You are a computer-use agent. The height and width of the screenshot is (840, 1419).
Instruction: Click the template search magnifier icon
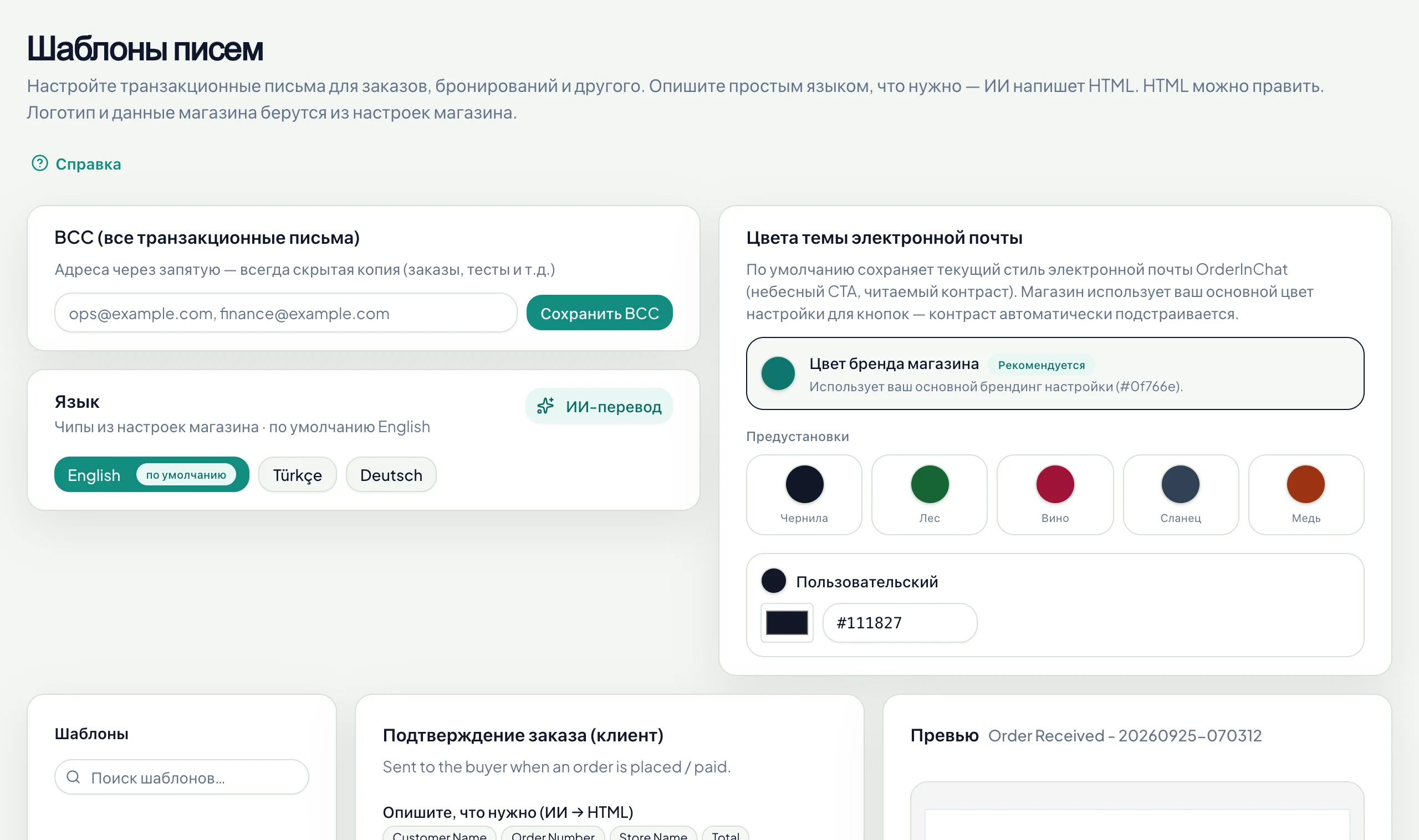click(x=73, y=777)
